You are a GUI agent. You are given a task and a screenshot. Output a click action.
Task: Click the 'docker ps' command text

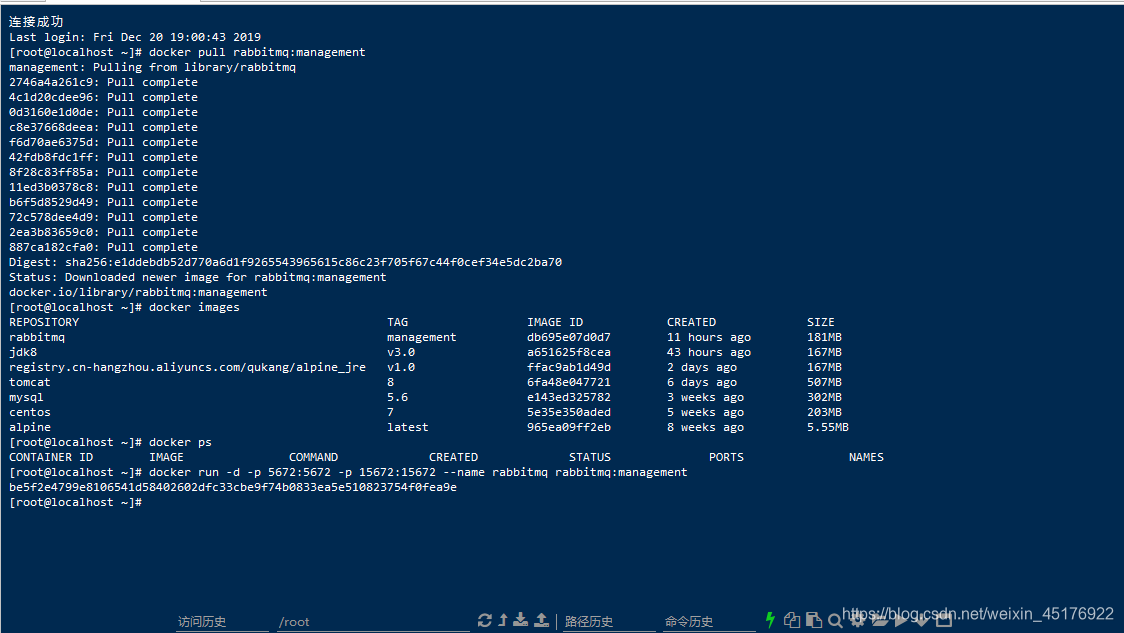pos(181,443)
